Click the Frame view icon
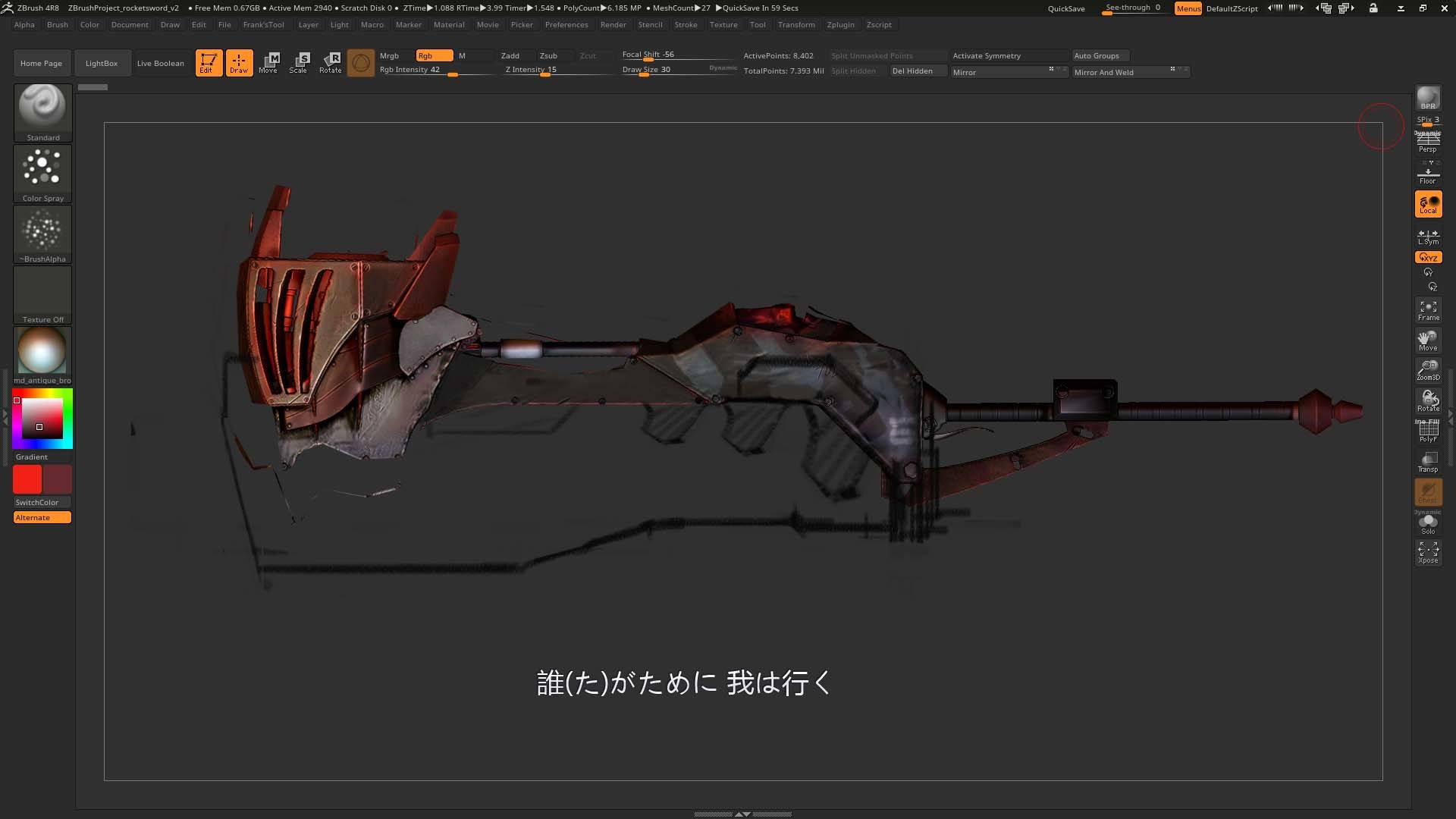1456x819 pixels. [x=1428, y=310]
